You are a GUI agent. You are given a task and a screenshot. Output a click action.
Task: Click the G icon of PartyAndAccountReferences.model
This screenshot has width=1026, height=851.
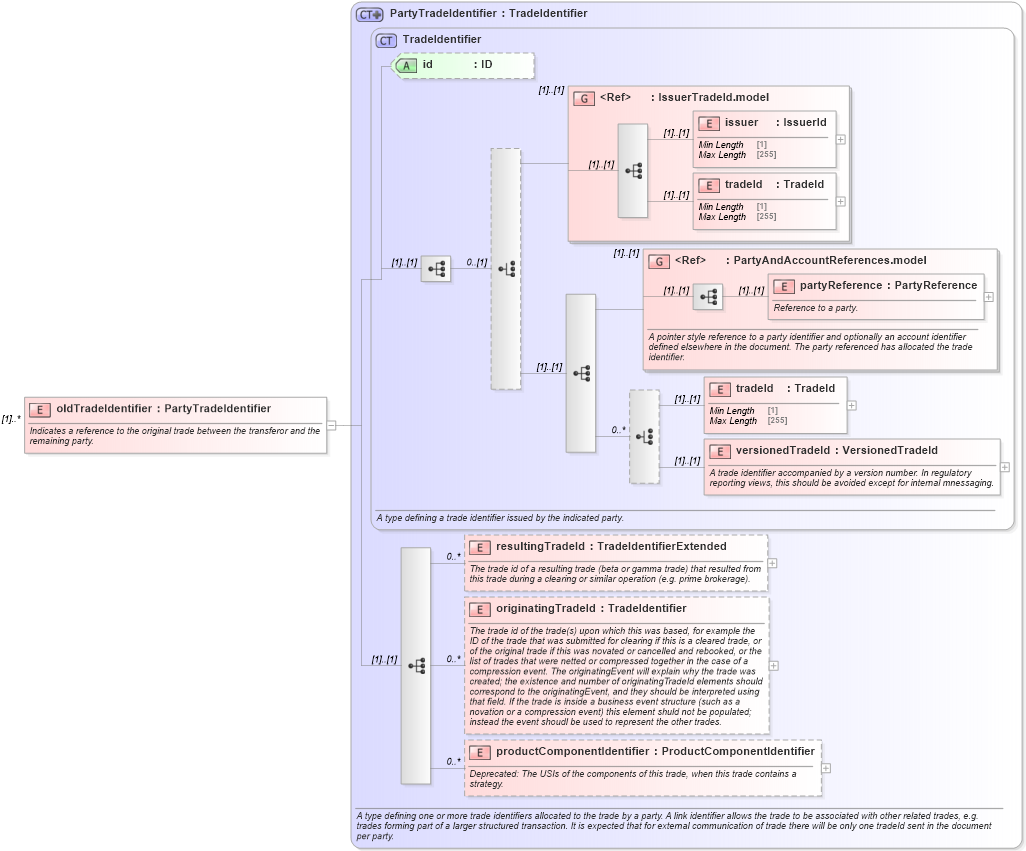[x=659, y=260]
